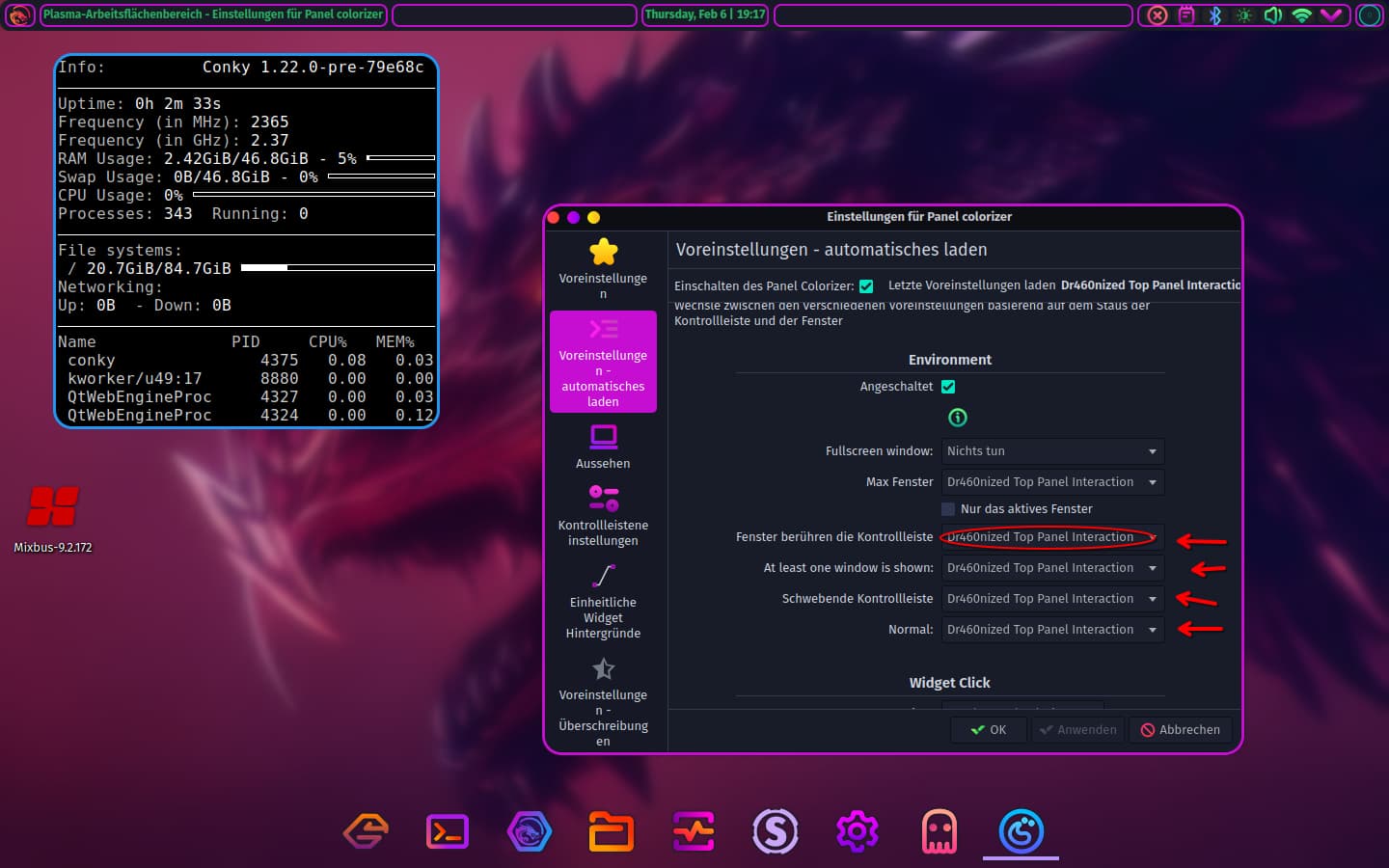Confirm with the OK button
This screenshot has height=868, width=1389.
(988, 730)
